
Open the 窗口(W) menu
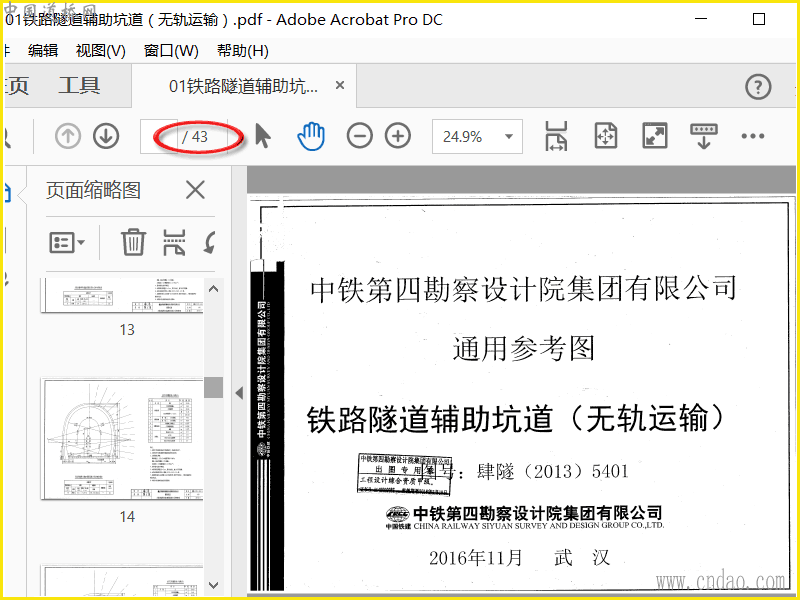click(171, 51)
